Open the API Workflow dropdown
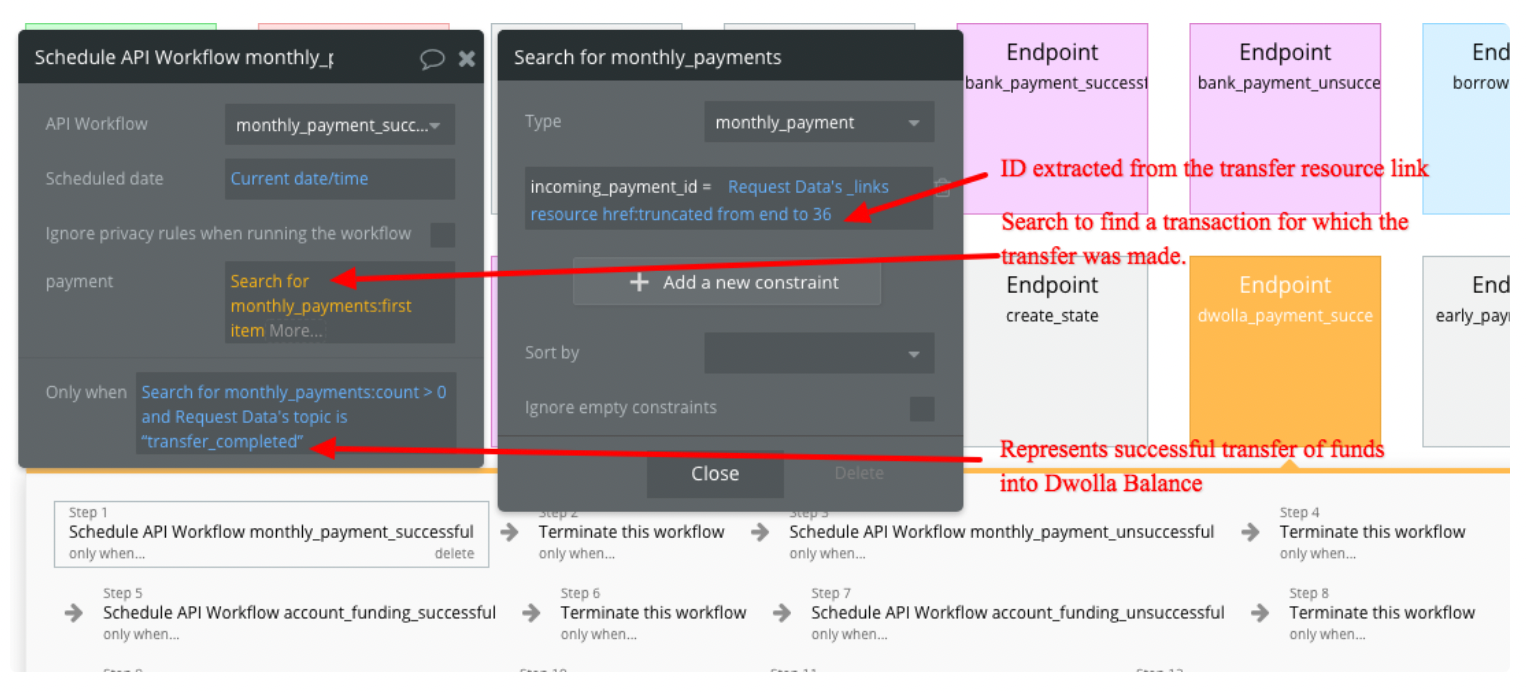This screenshot has width=1526, height=692. click(340, 125)
